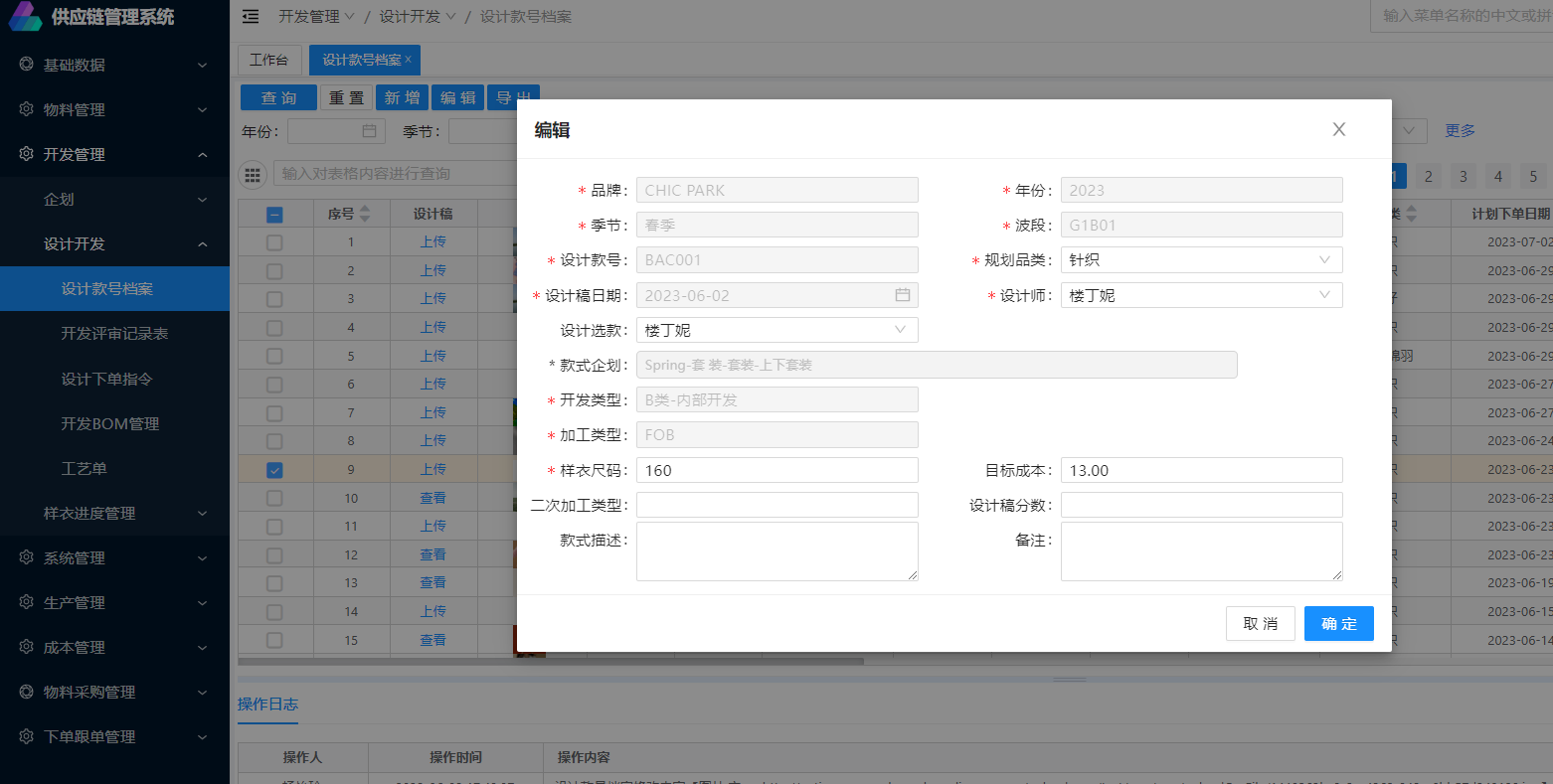Toggle the select-all header checkbox

[x=274, y=215]
